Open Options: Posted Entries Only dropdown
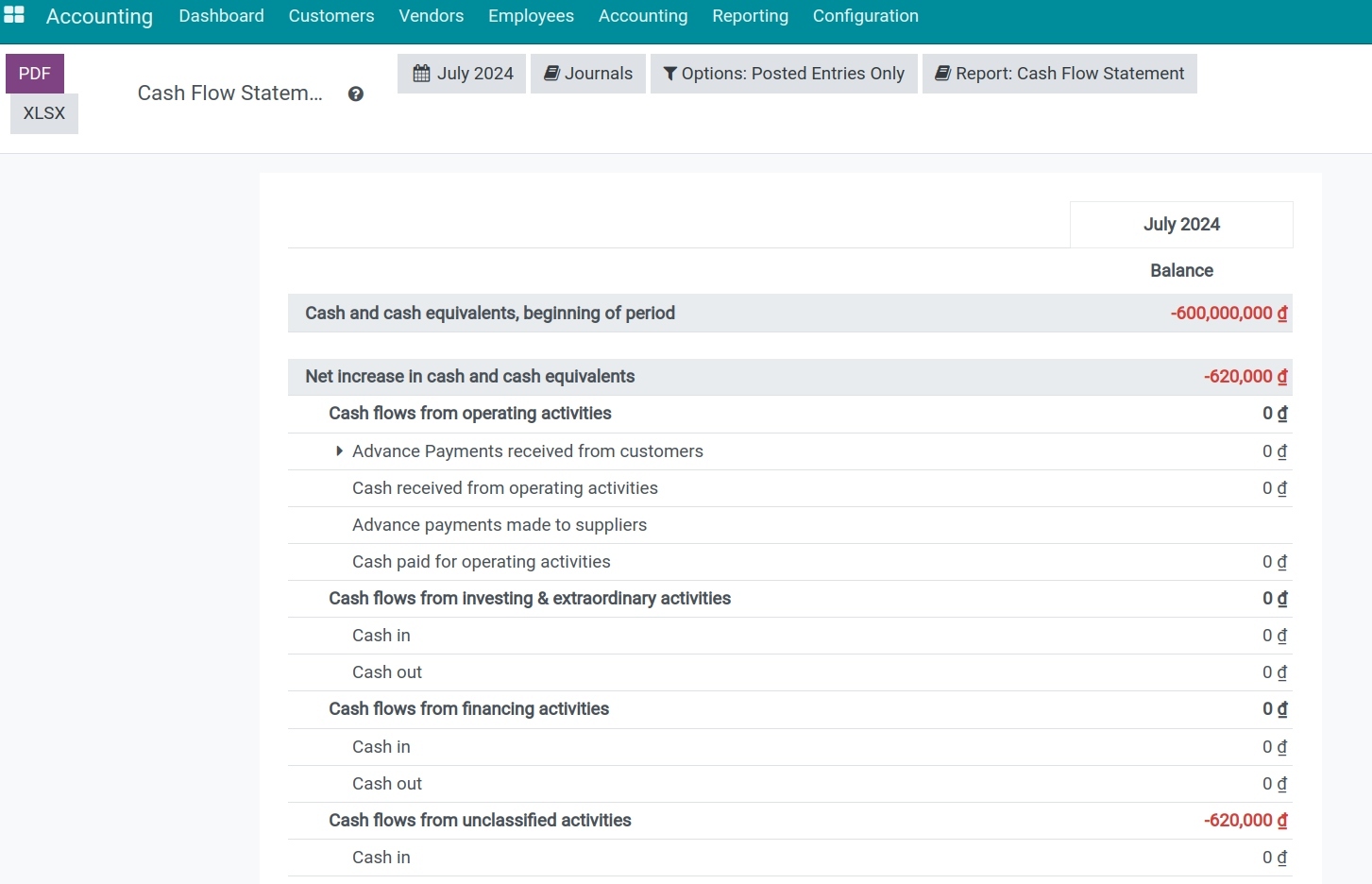This screenshot has width=1372, height=884. [784, 74]
